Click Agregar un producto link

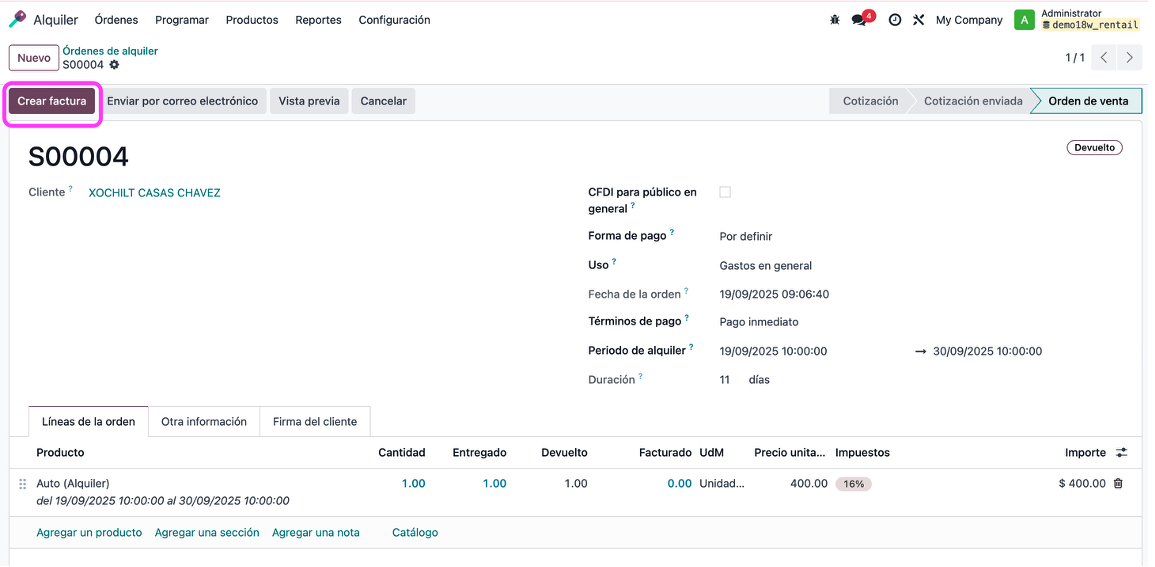pyautogui.click(x=89, y=532)
